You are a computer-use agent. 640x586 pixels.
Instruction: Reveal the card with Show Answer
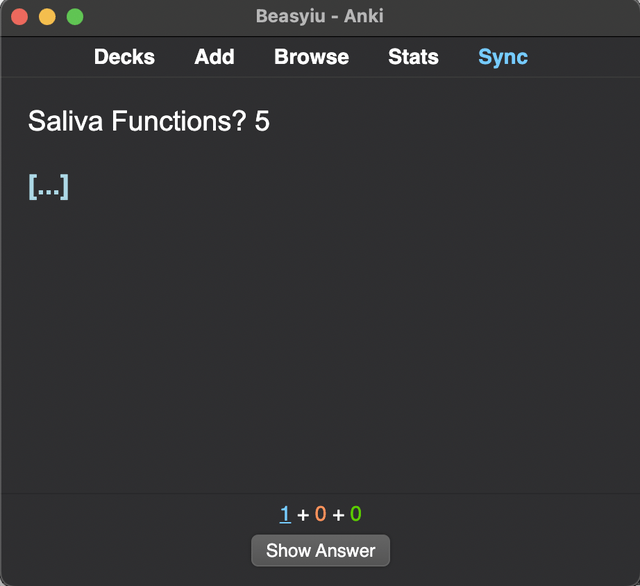tap(320, 550)
